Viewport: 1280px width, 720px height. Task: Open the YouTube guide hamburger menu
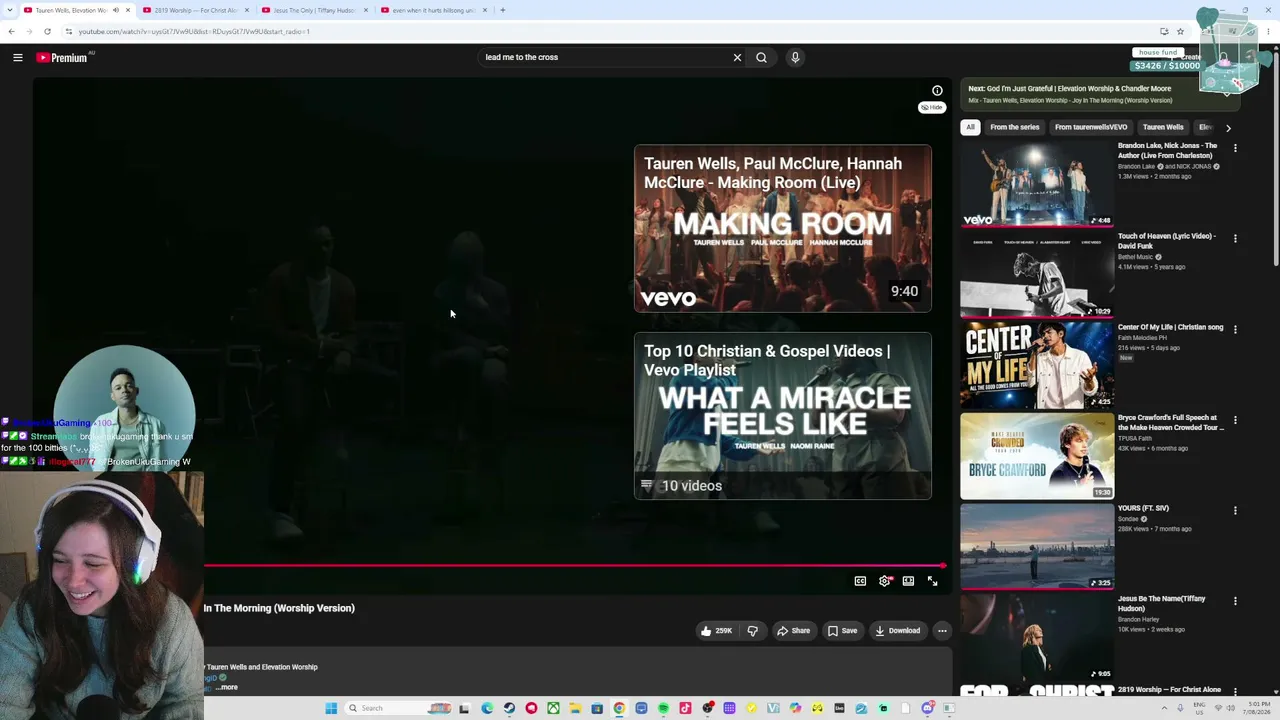(x=18, y=58)
